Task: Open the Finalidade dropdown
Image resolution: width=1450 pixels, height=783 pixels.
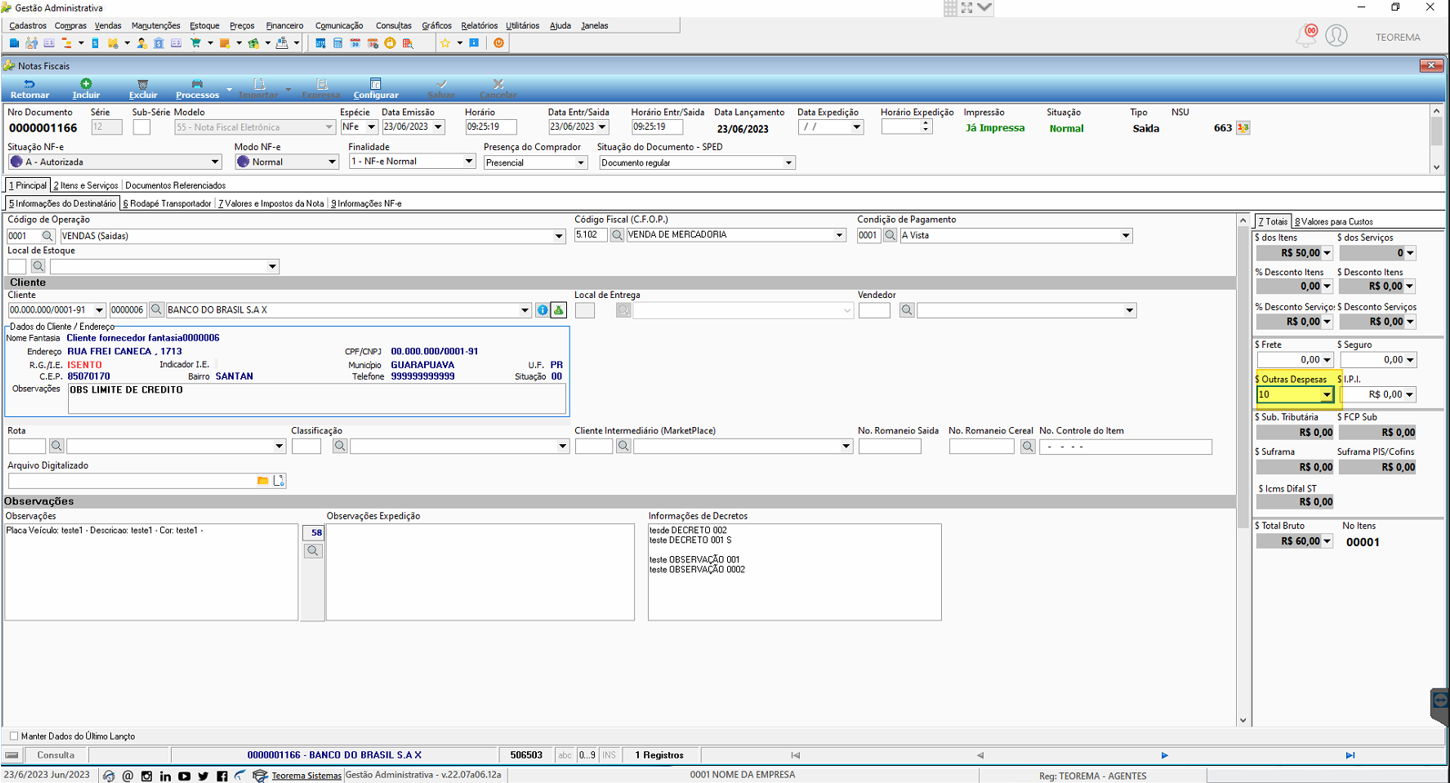Action: pos(470,161)
